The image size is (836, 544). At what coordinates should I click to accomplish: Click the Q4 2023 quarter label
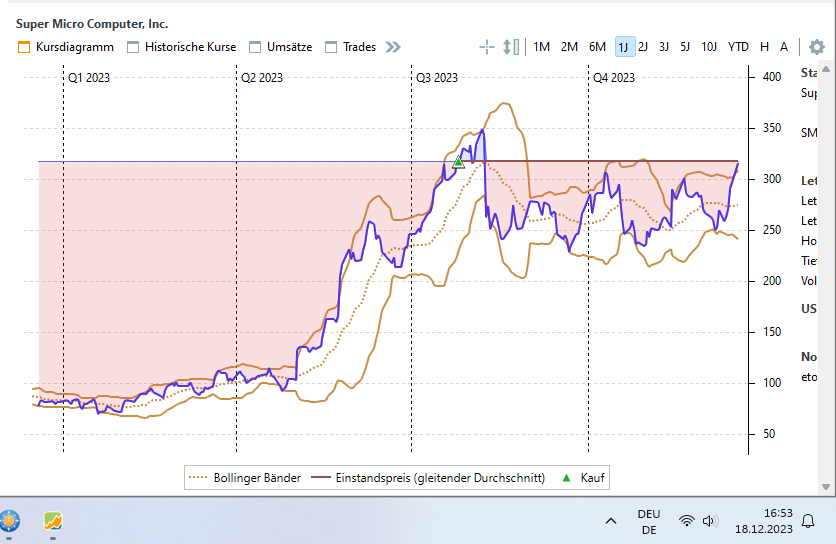[614, 78]
